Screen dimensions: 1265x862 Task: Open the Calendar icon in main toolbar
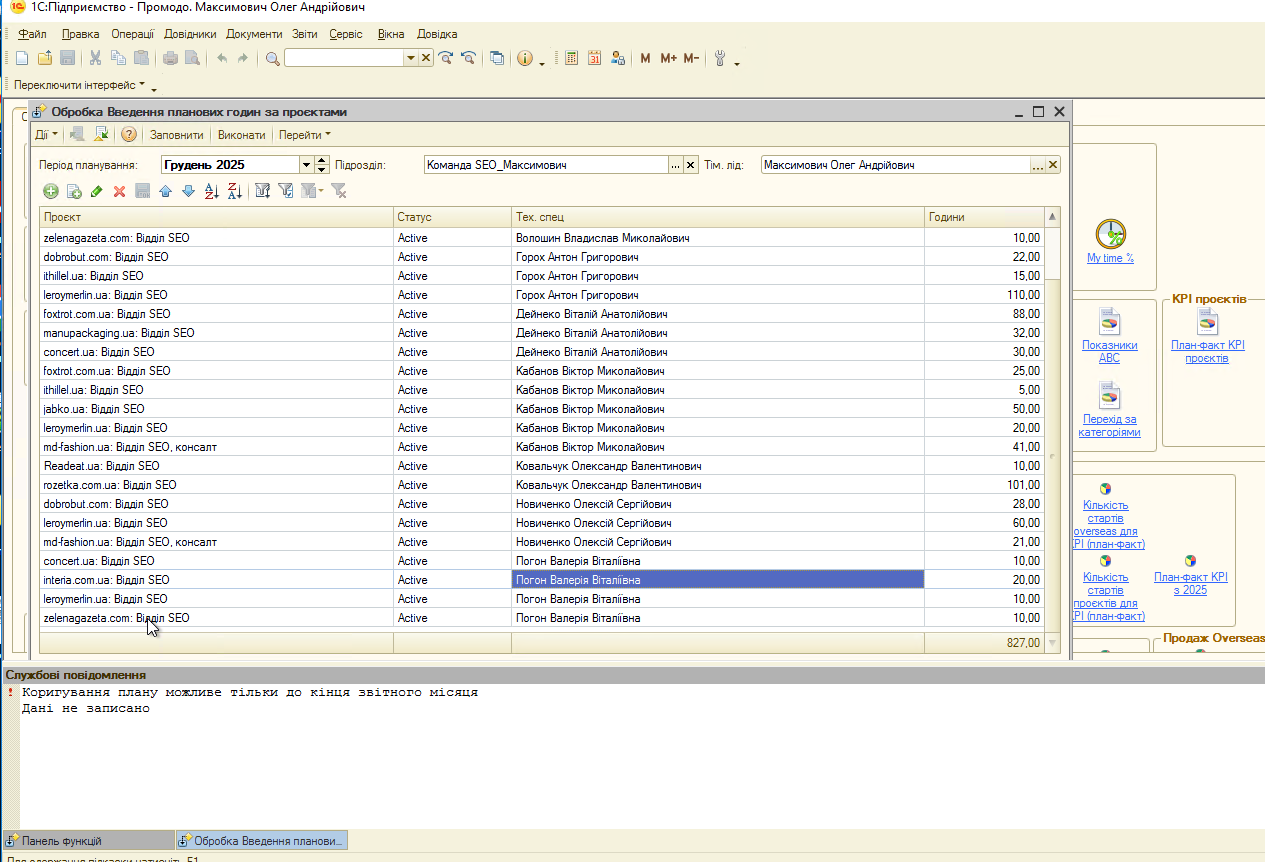click(x=594, y=58)
